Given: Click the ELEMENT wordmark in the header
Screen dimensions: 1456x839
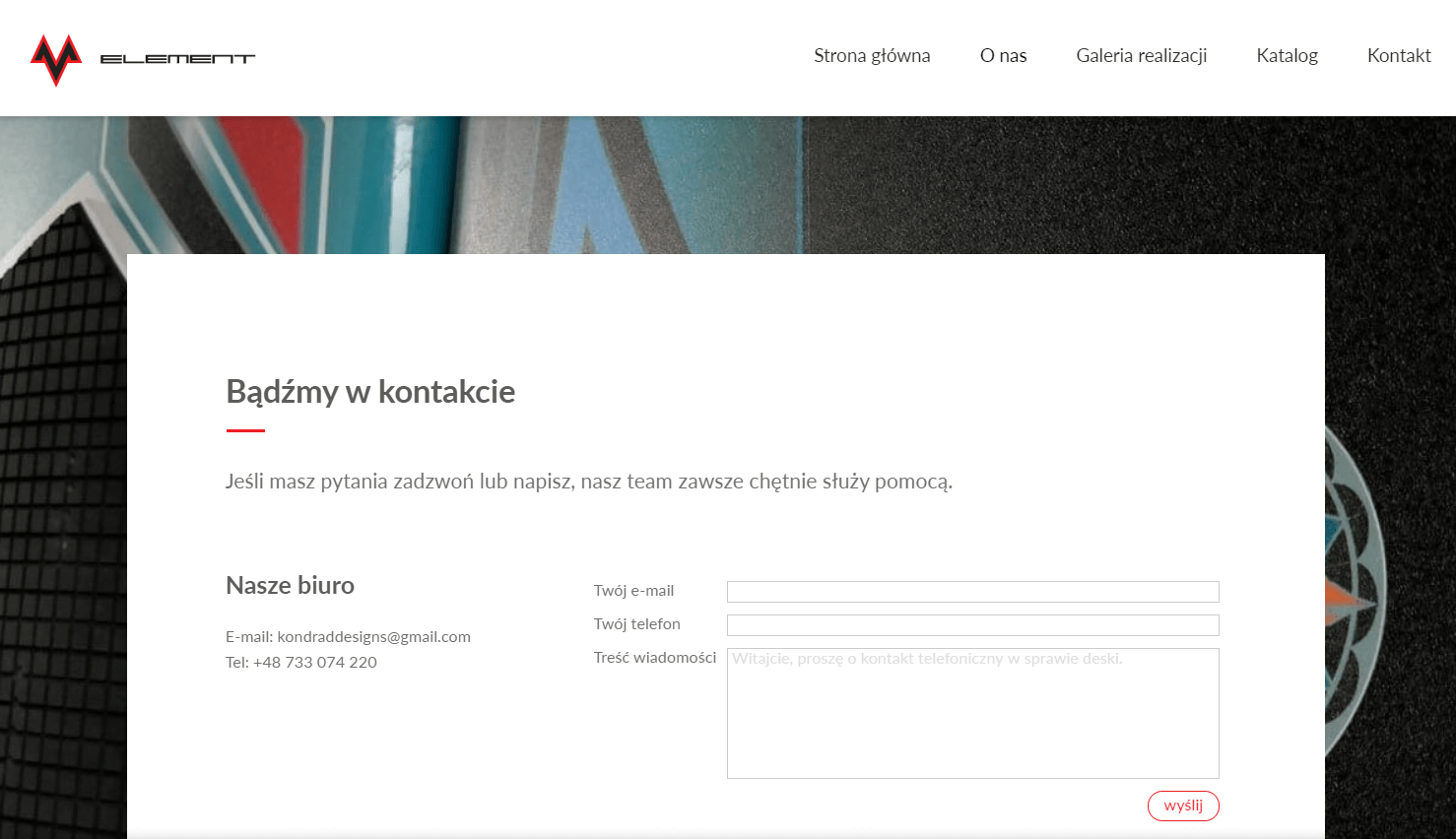Looking at the screenshot, I should click(x=177, y=59).
